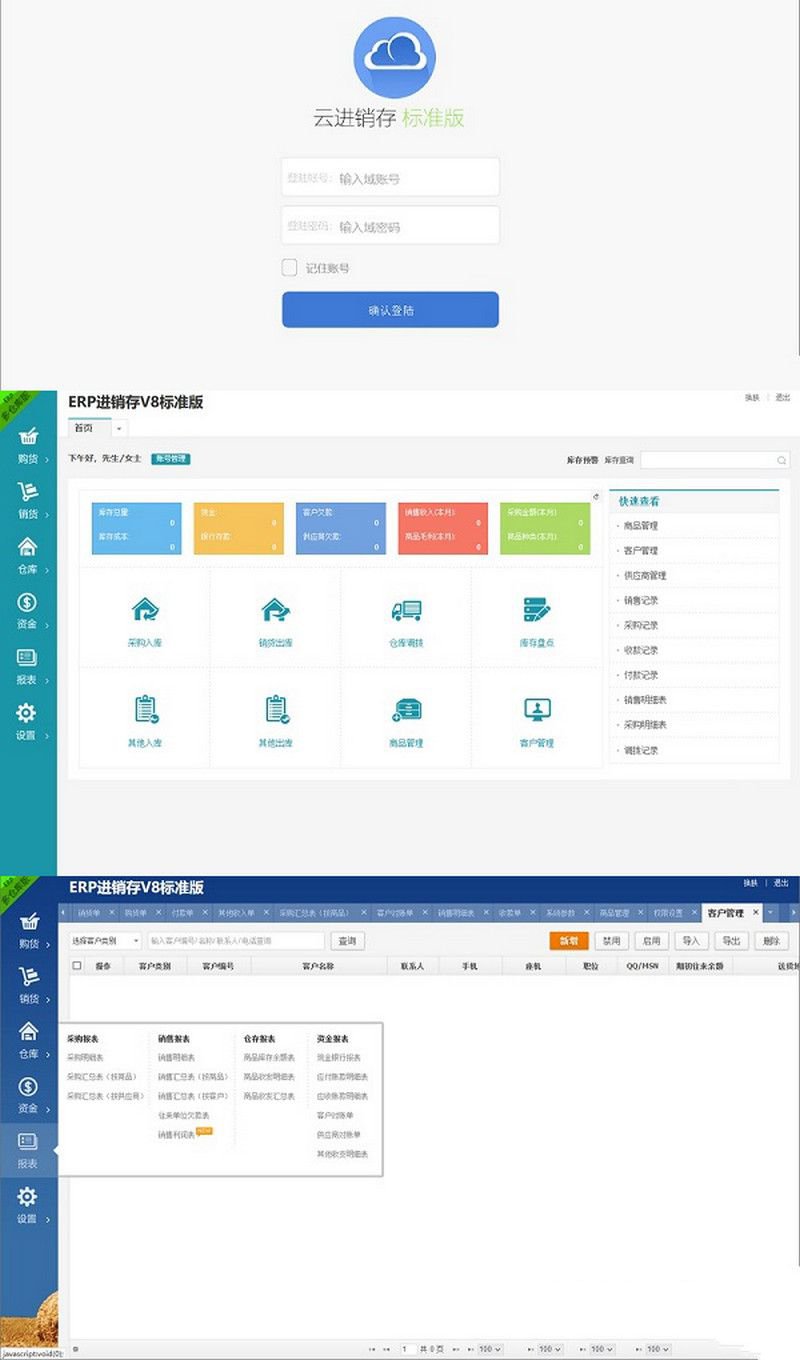Check the 记住账号 checkbox on login form
The height and width of the screenshot is (1360, 800).
(x=288, y=267)
